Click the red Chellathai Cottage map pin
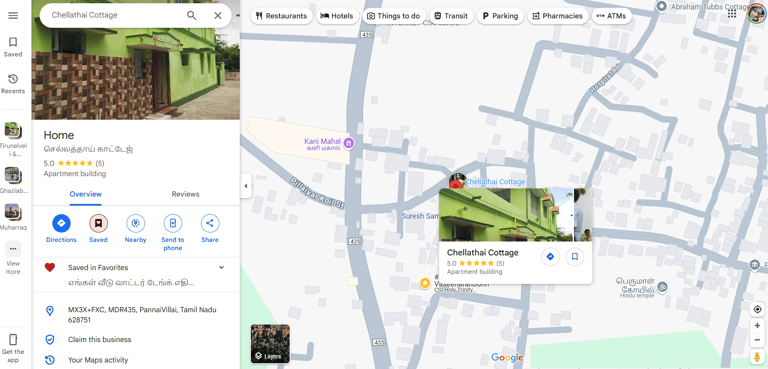The height and width of the screenshot is (369, 768). click(456, 185)
